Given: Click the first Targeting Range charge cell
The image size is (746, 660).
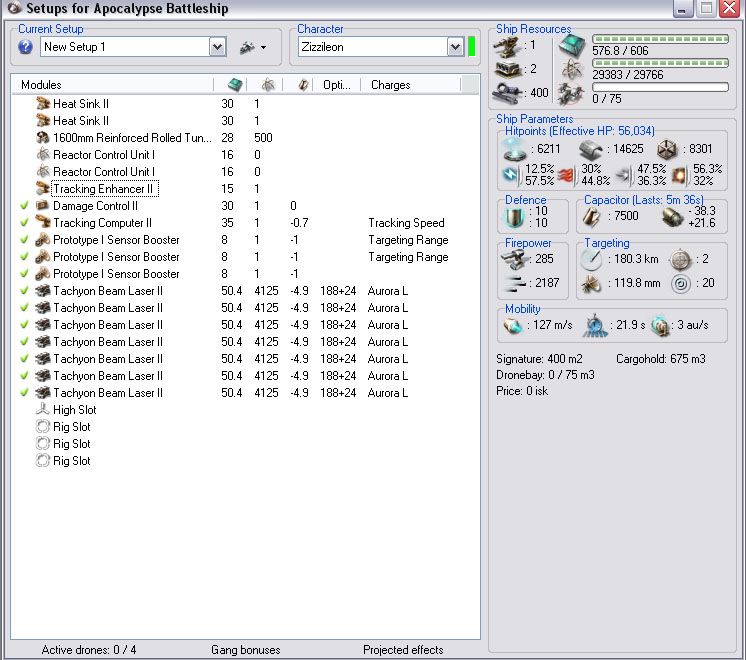Looking at the screenshot, I should (408, 240).
